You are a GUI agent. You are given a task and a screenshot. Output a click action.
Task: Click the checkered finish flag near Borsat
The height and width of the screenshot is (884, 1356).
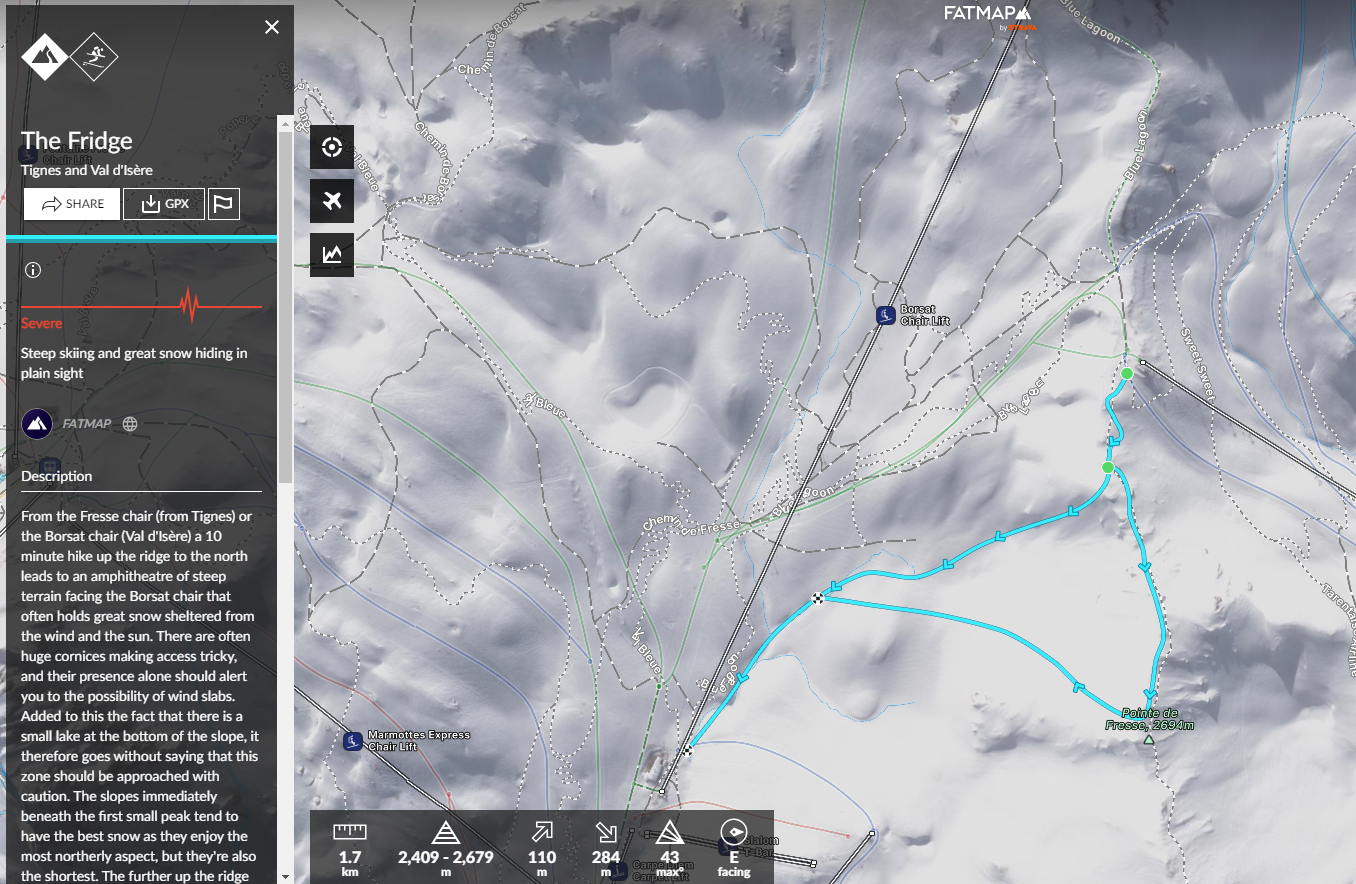point(818,598)
